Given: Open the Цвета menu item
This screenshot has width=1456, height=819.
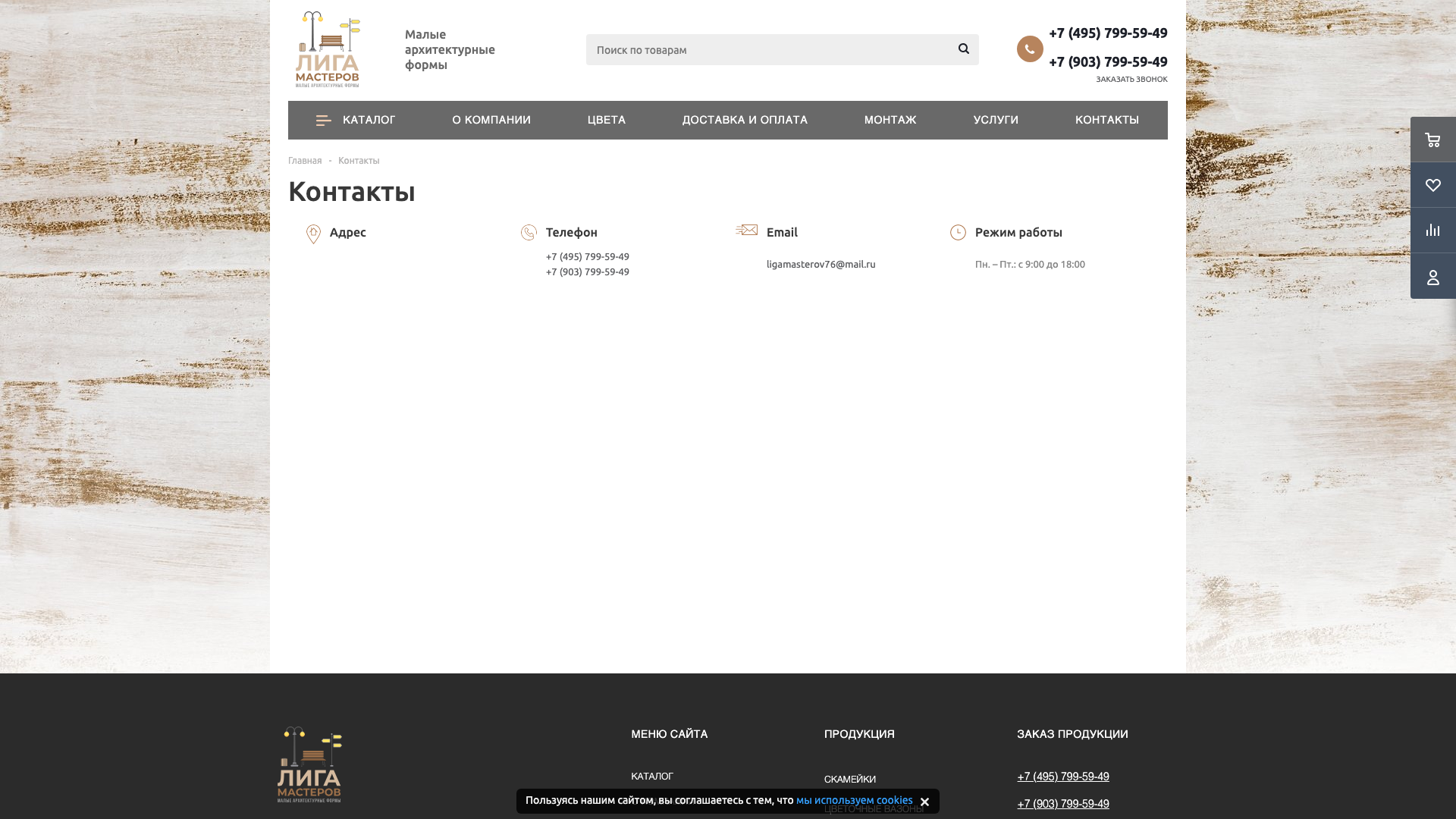Looking at the screenshot, I should point(607,120).
